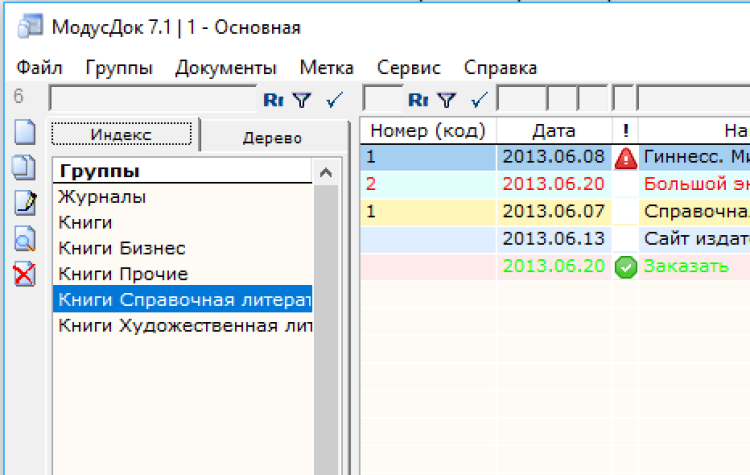Open the Файл menu
Viewport: 750px width, 475px height.
coord(39,68)
